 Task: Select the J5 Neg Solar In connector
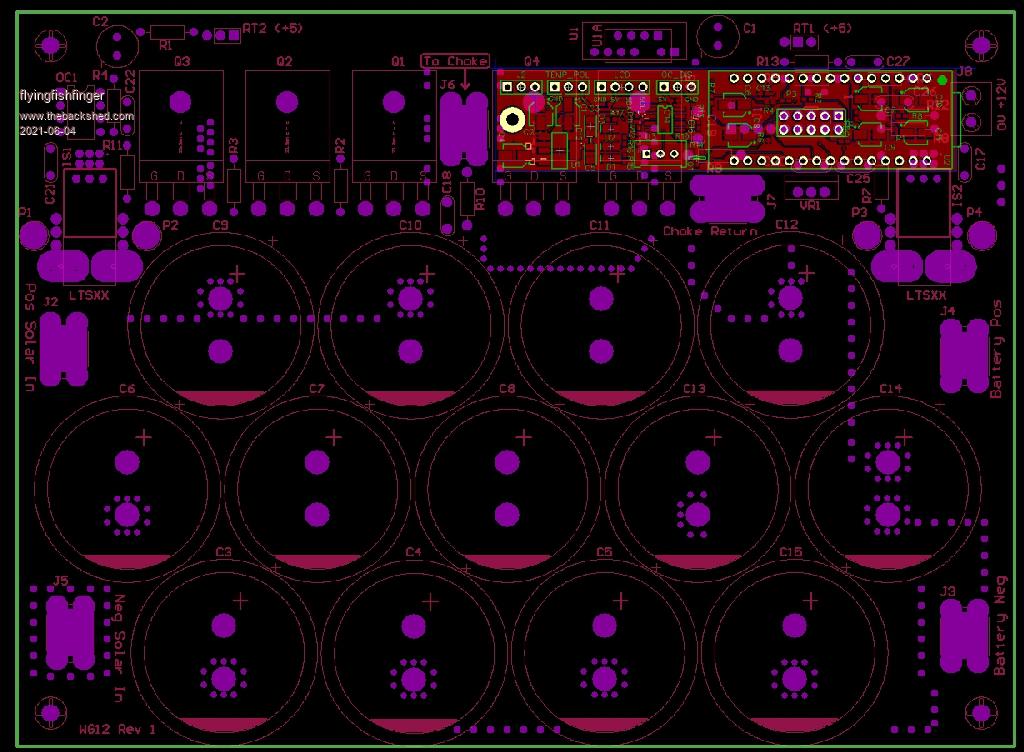(x=69, y=630)
